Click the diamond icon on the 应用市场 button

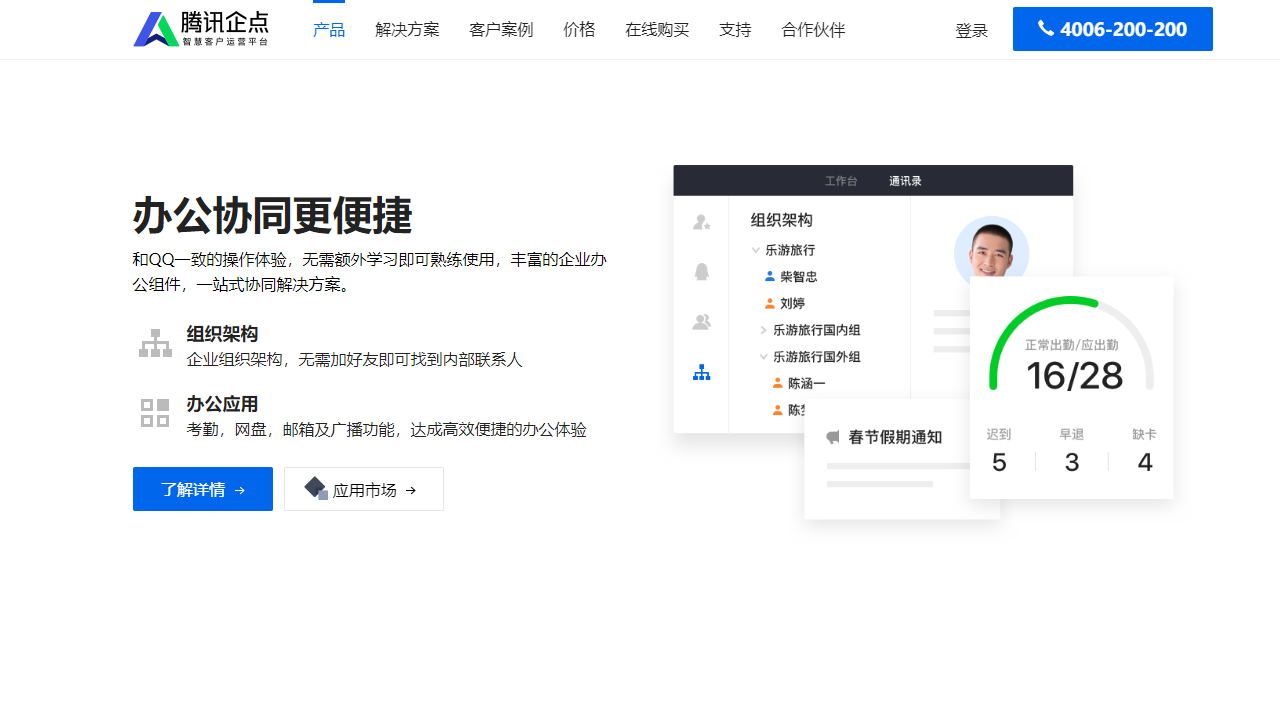coord(315,488)
